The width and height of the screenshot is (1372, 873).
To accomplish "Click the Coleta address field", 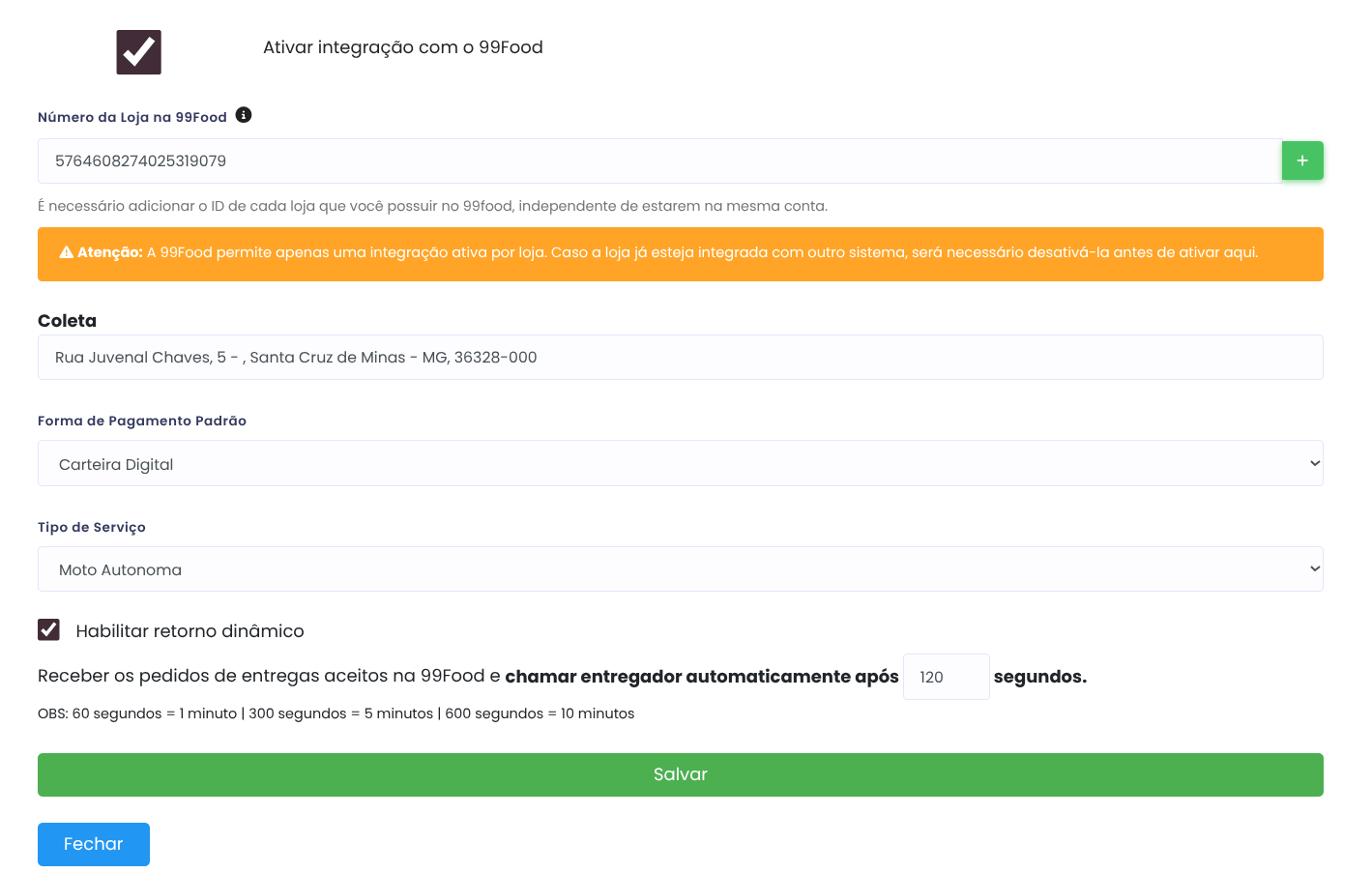I will click(x=680, y=358).
